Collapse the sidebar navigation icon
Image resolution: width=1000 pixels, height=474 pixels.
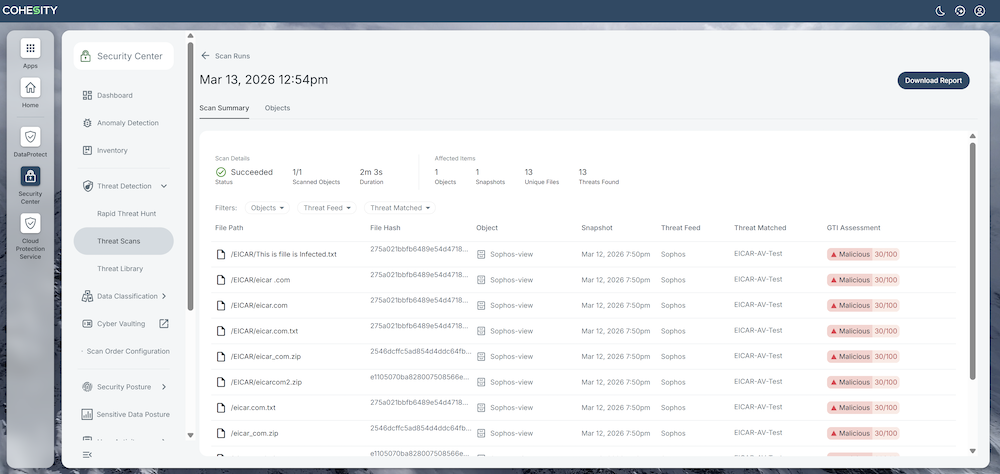point(87,454)
